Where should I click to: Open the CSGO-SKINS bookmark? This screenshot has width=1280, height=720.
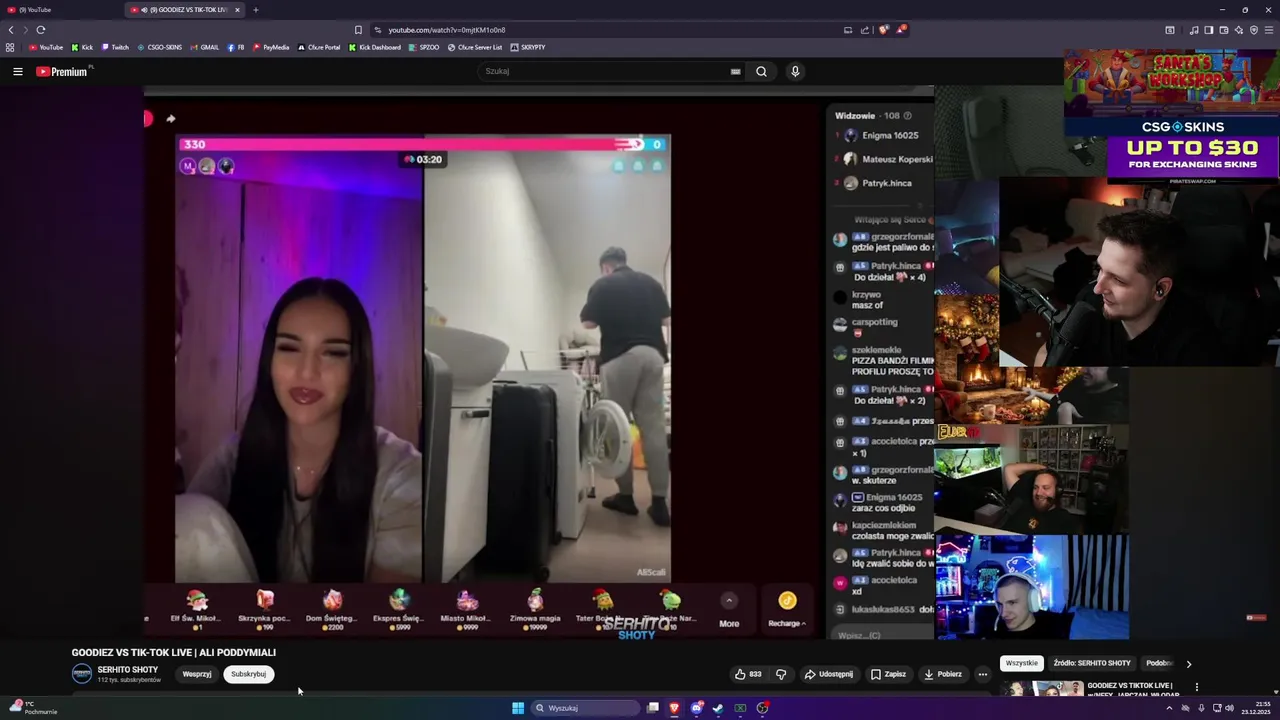click(160, 47)
